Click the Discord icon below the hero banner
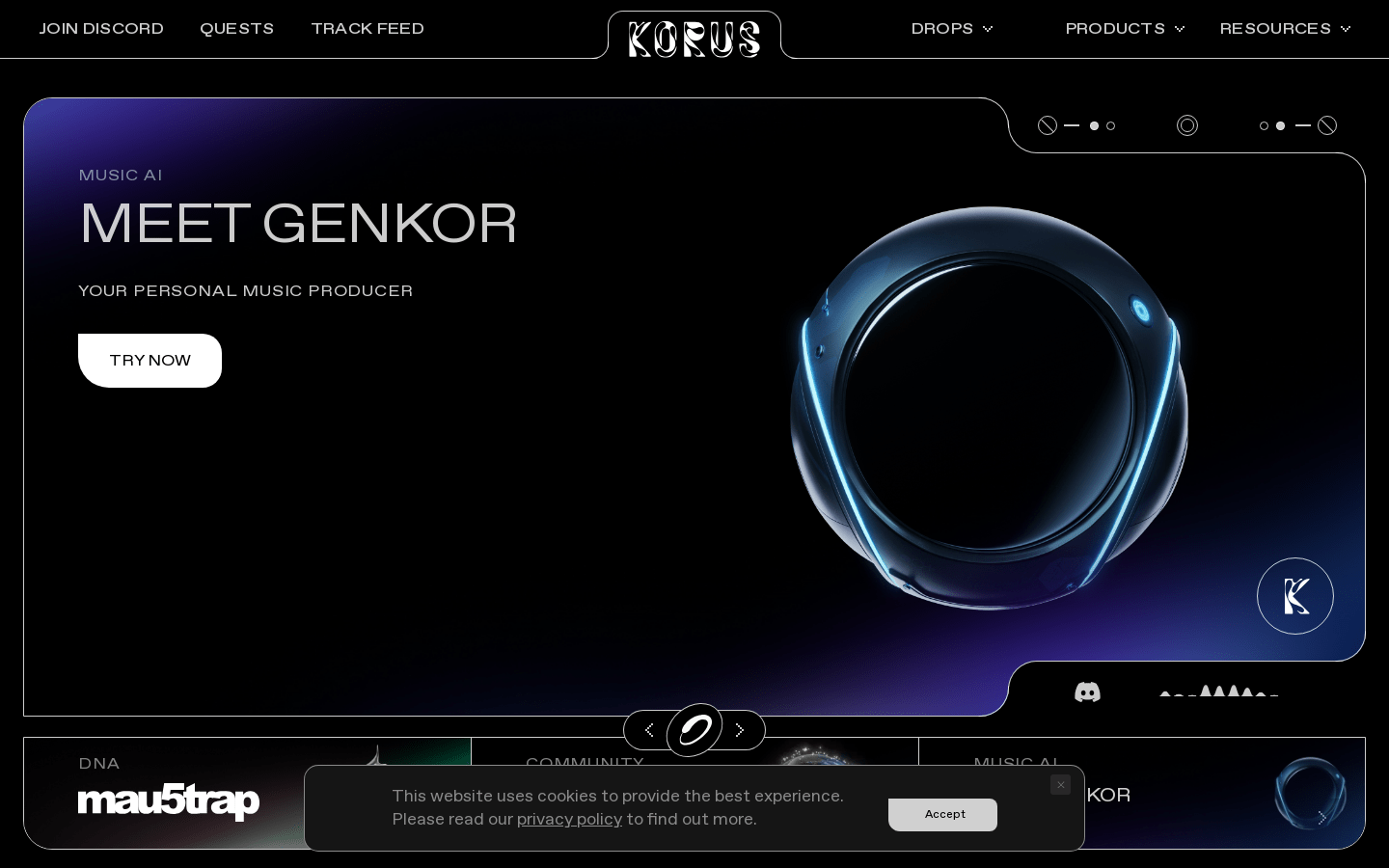This screenshot has width=1389, height=868. [x=1087, y=692]
